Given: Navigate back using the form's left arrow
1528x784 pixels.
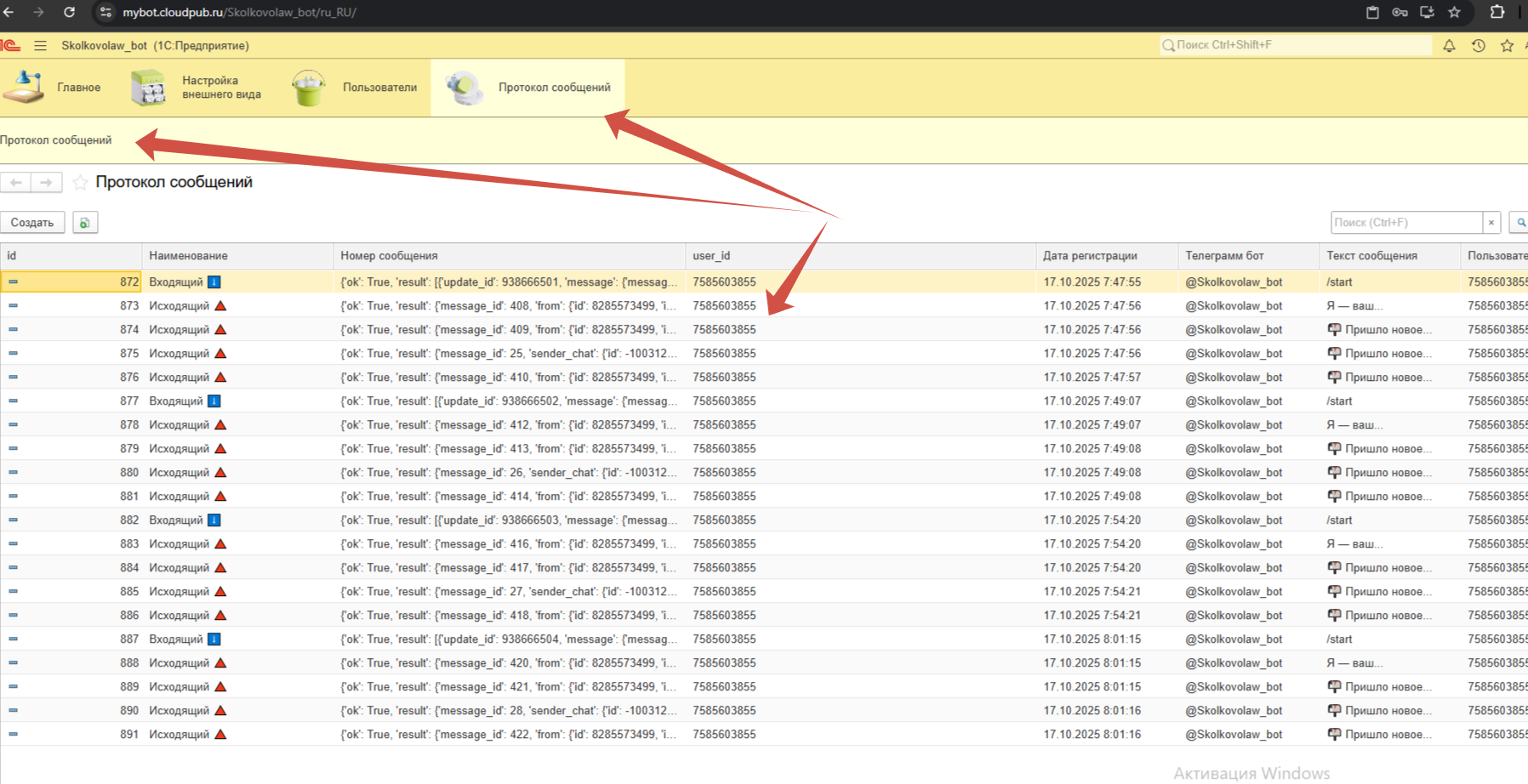Looking at the screenshot, I should 16,182.
